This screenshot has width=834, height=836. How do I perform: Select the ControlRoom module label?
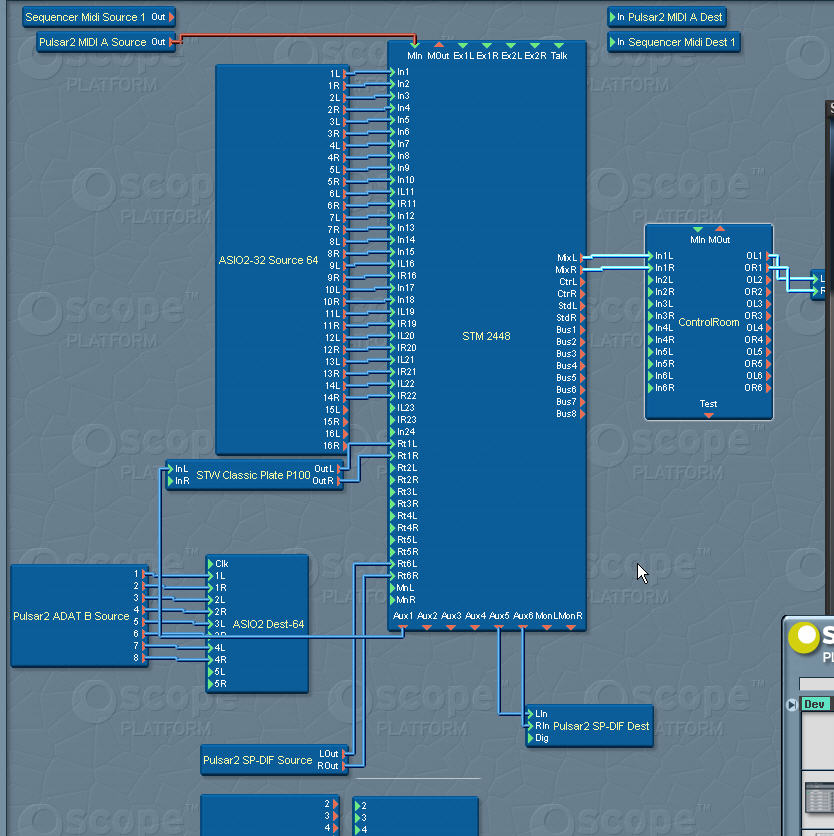pos(709,322)
